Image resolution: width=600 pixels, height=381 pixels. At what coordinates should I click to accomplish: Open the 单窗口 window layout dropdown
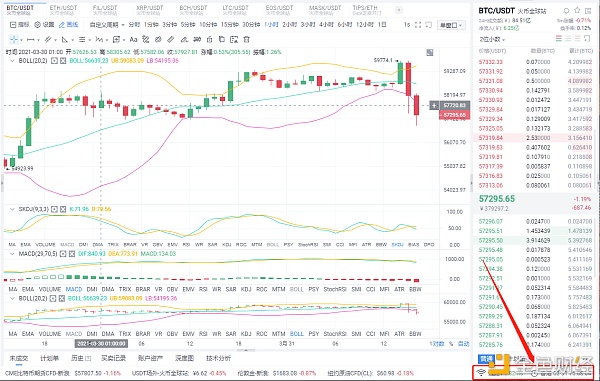pos(451,25)
